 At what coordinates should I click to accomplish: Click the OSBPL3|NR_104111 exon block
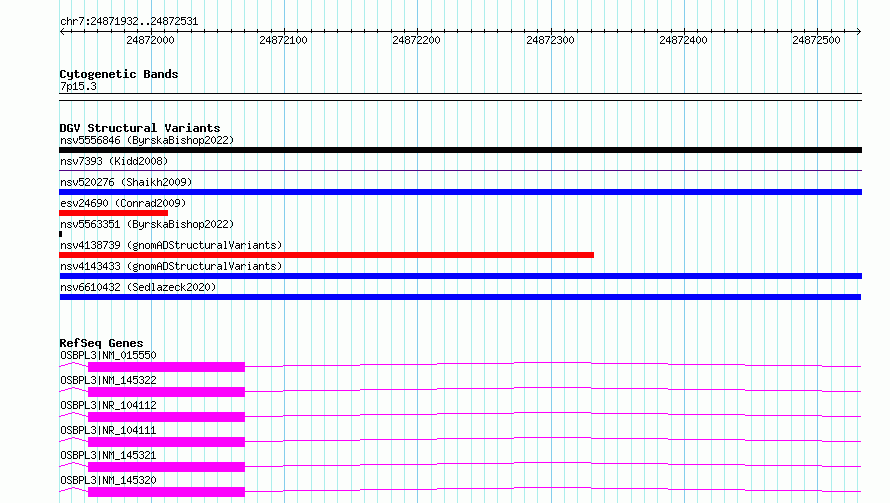pyautogui.click(x=166, y=442)
